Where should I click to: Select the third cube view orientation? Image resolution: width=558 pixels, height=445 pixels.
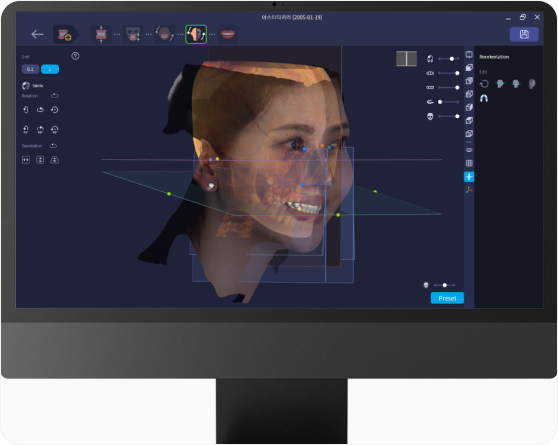click(469, 94)
